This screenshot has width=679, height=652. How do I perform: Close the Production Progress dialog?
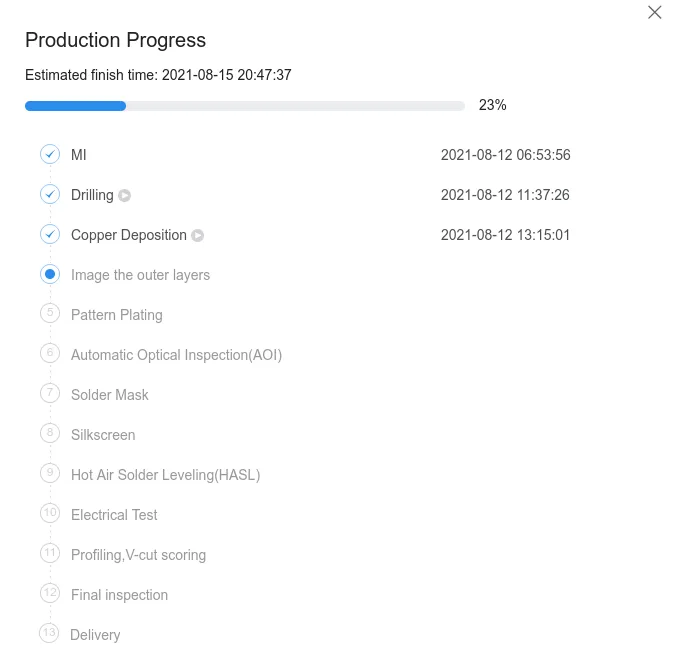pyautogui.click(x=654, y=12)
